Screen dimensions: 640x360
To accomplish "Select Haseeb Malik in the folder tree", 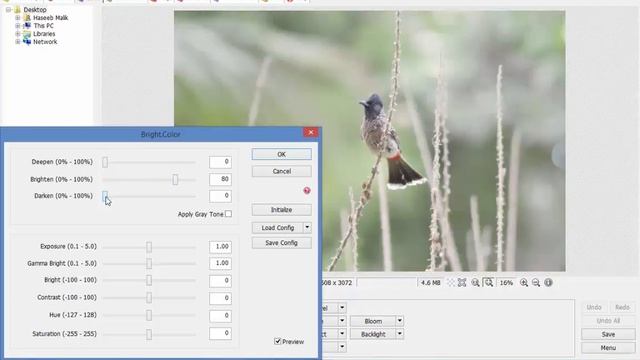I will tap(51, 18).
